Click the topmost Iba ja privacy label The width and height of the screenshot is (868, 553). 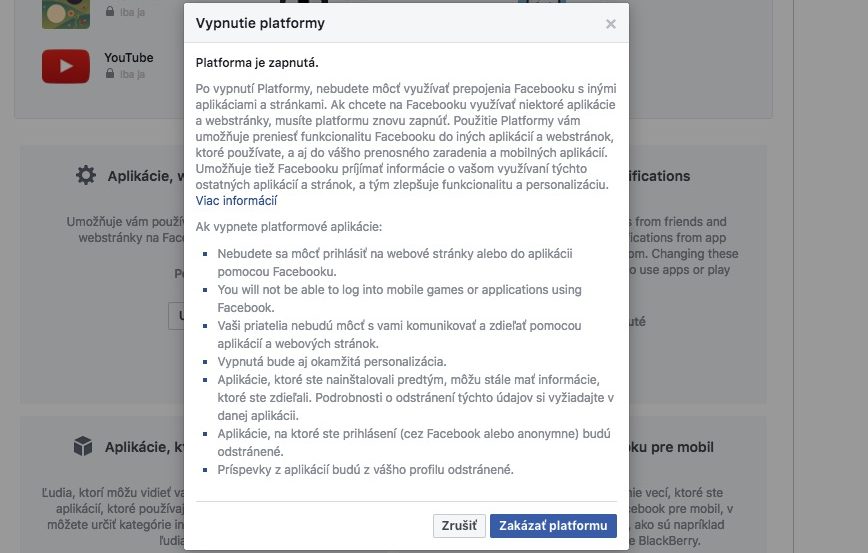click(132, 12)
